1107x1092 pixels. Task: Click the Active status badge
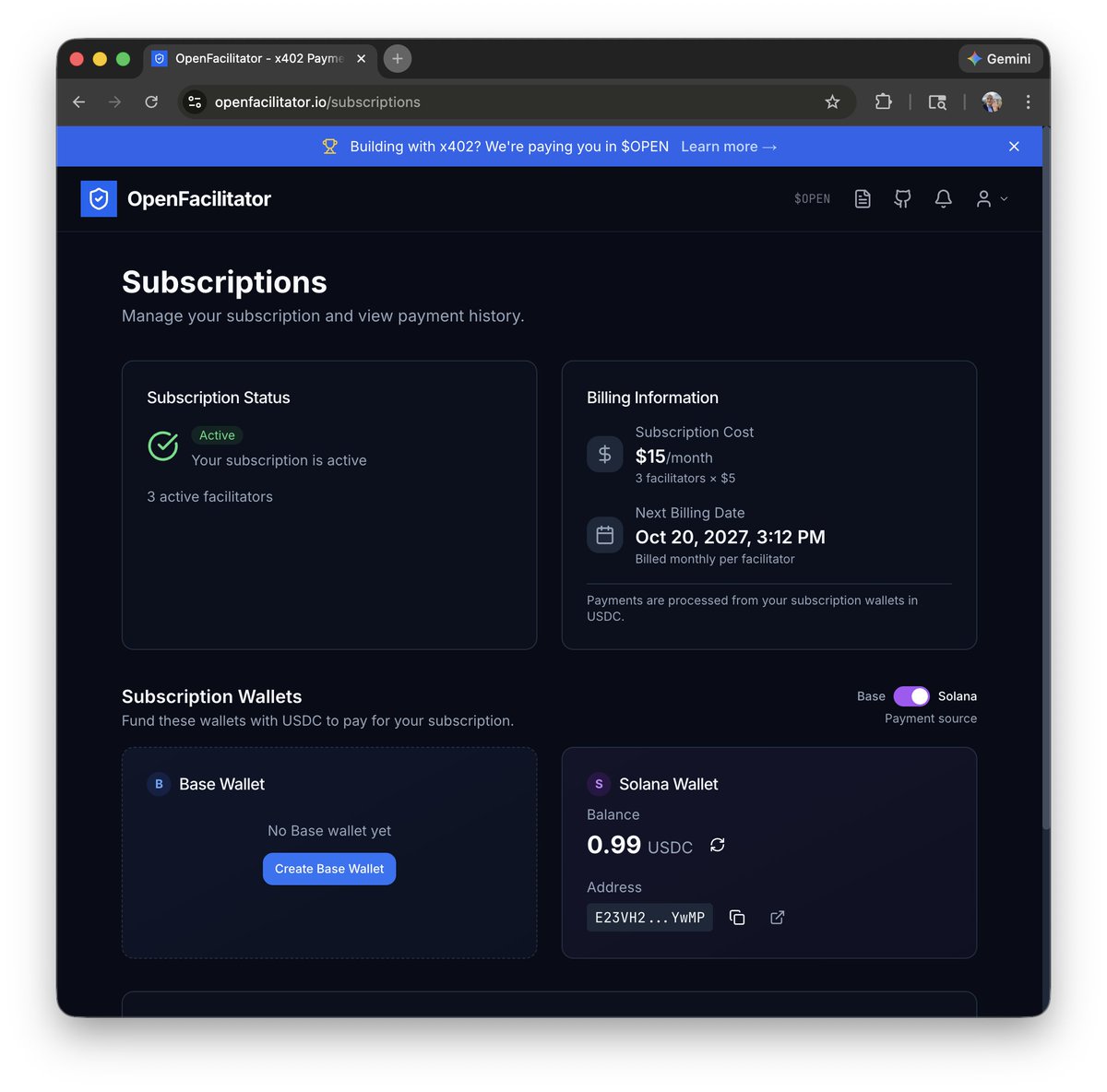pos(216,434)
